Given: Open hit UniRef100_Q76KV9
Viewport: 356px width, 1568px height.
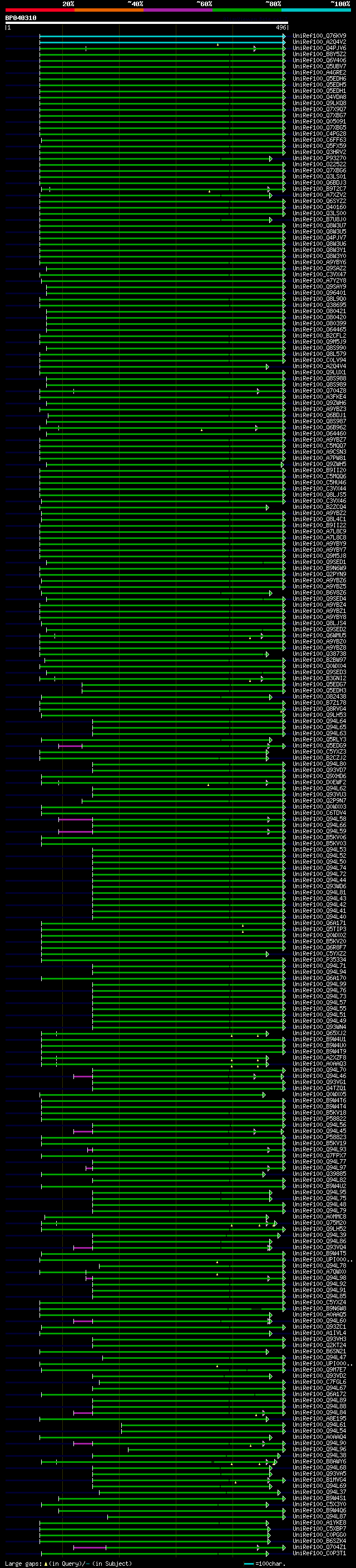Looking at the screenshot, I should click(x=319, y=36).
